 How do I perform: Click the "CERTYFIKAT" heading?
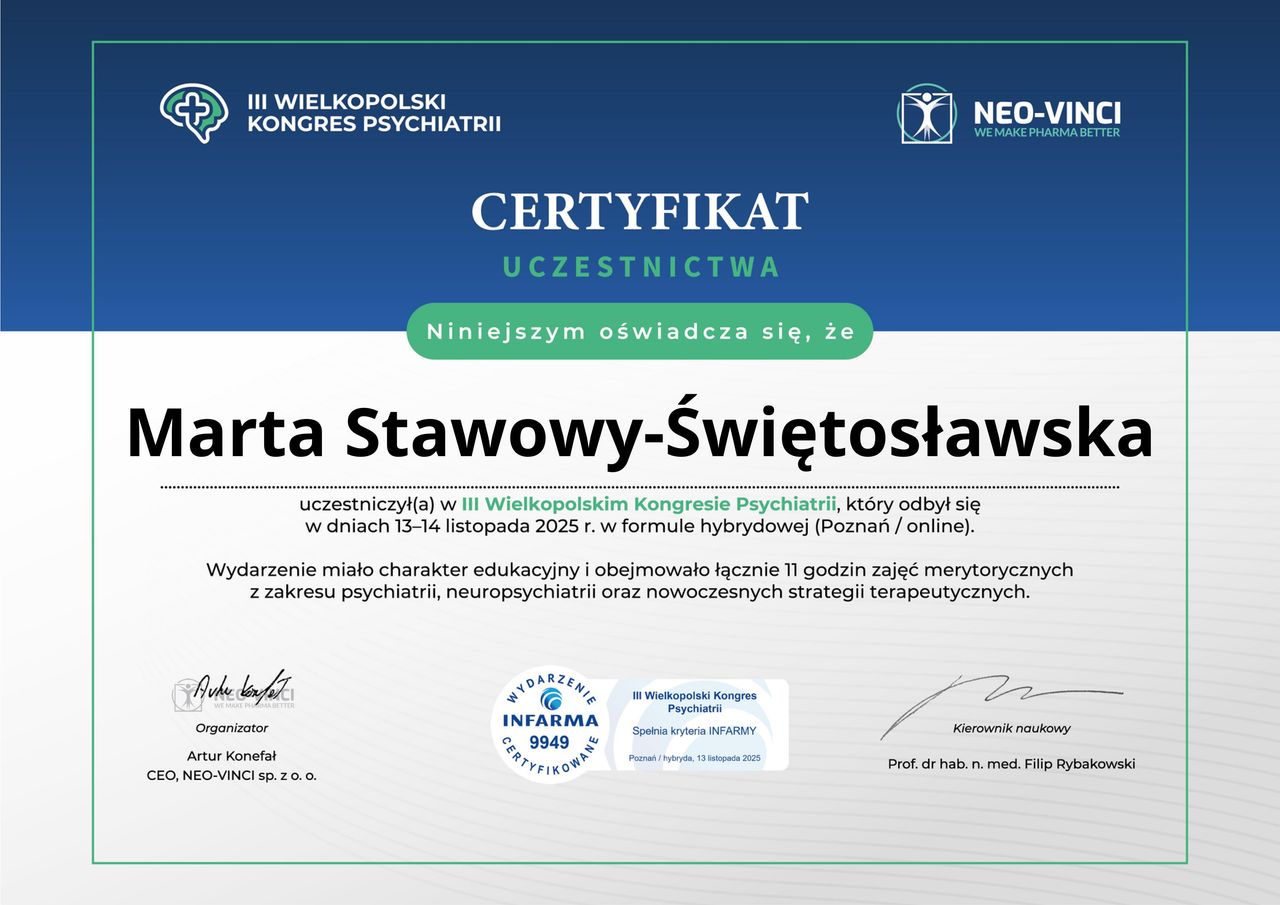tap(640, 212)
